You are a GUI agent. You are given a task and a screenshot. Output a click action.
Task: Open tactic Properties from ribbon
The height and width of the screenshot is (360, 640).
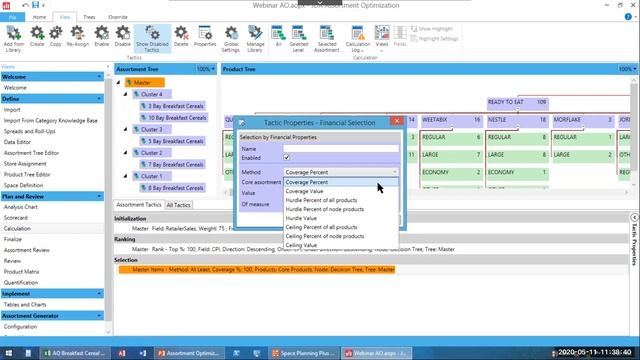tap(205, 37)
